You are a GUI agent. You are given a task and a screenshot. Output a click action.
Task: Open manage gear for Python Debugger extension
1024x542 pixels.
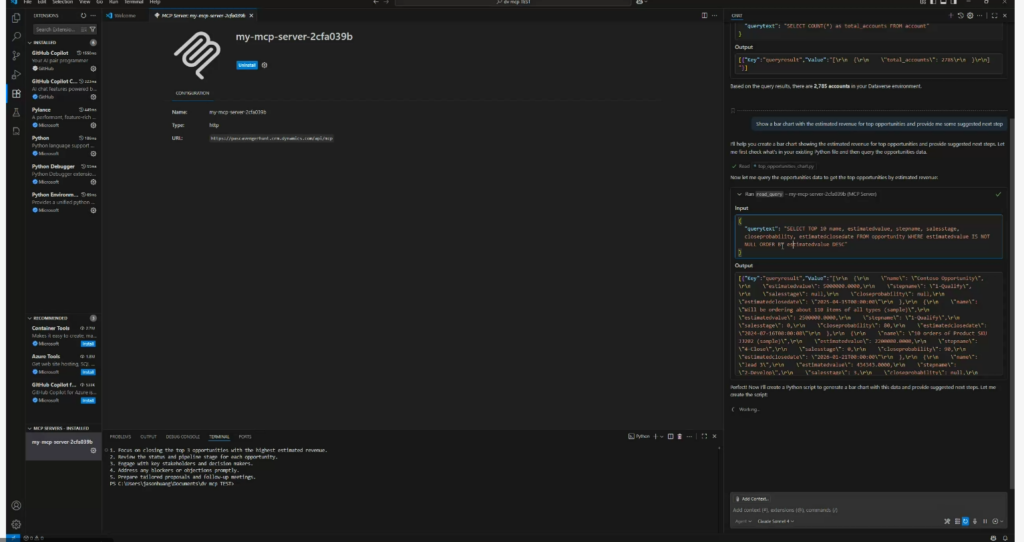click(x=93, y=182)
